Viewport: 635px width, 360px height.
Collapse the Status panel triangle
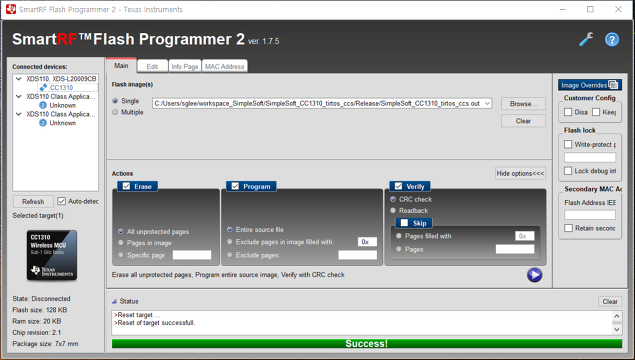[115, 301]
